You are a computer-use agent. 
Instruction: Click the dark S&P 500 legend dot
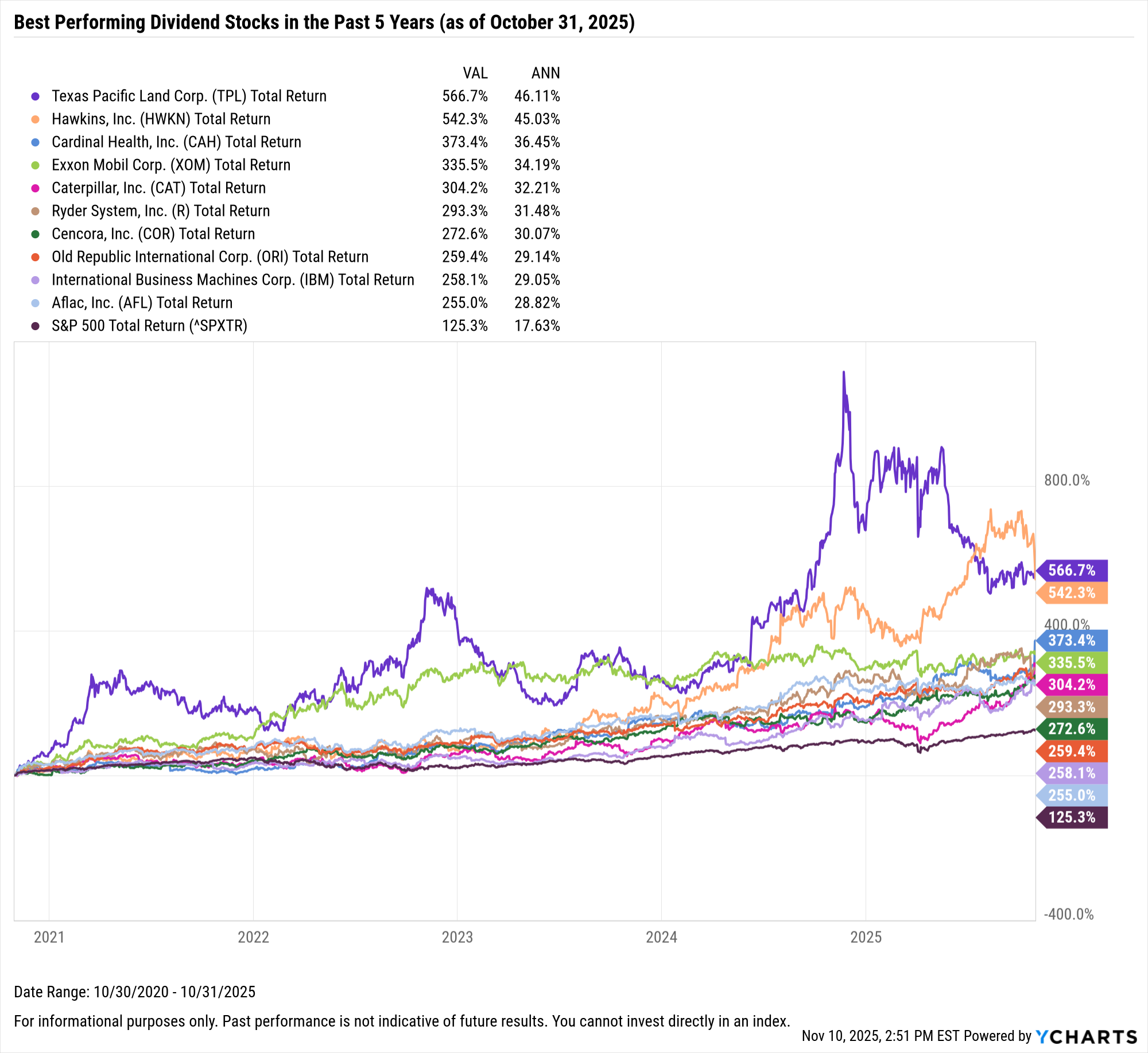click(36, 326)
